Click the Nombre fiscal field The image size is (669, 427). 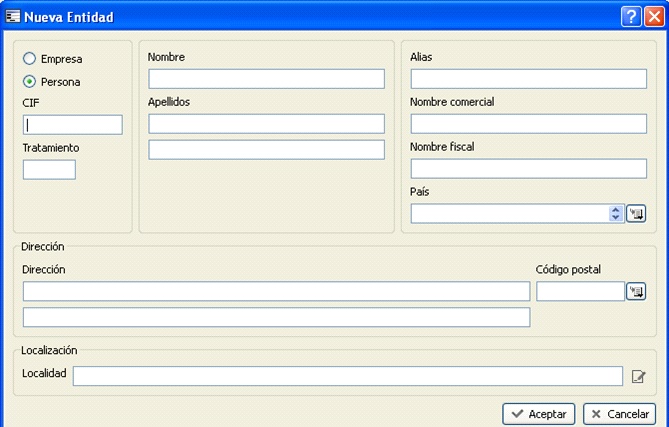coord(528,168)
